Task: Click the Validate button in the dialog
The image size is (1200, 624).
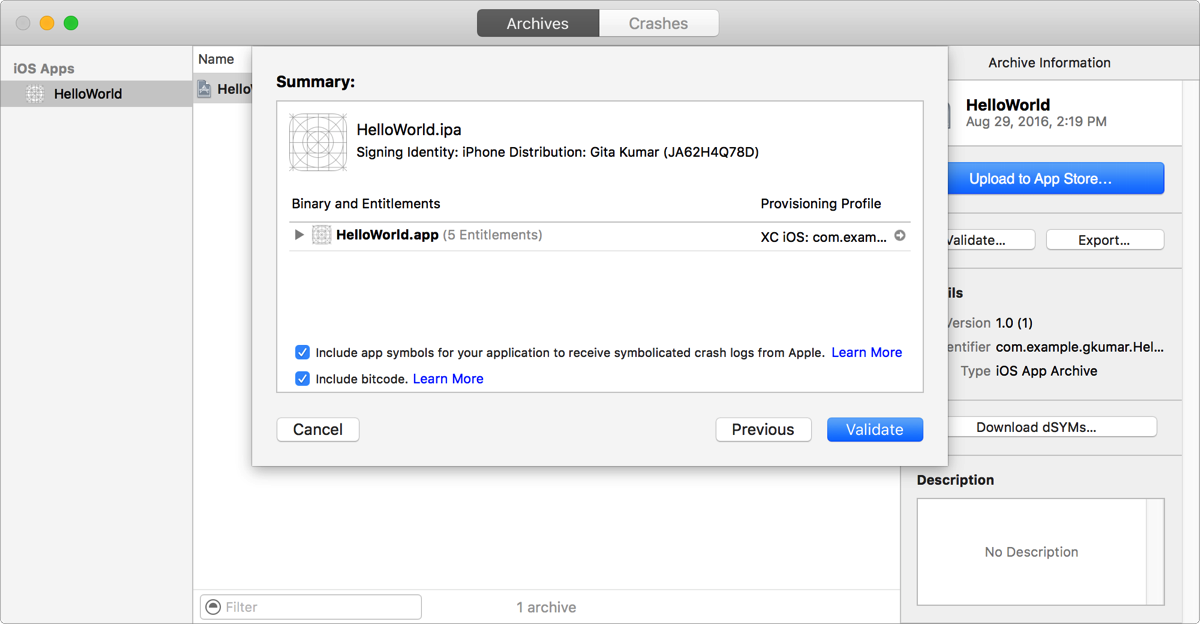Action: click(874, 429)
